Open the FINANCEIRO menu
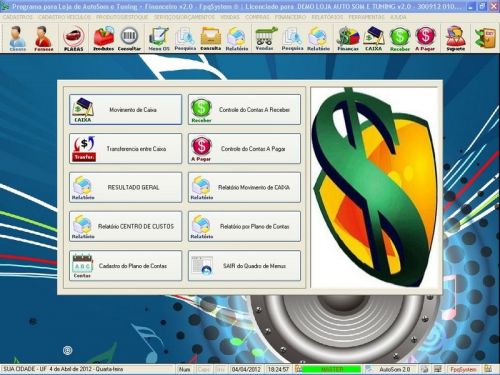 coord(290,17)
